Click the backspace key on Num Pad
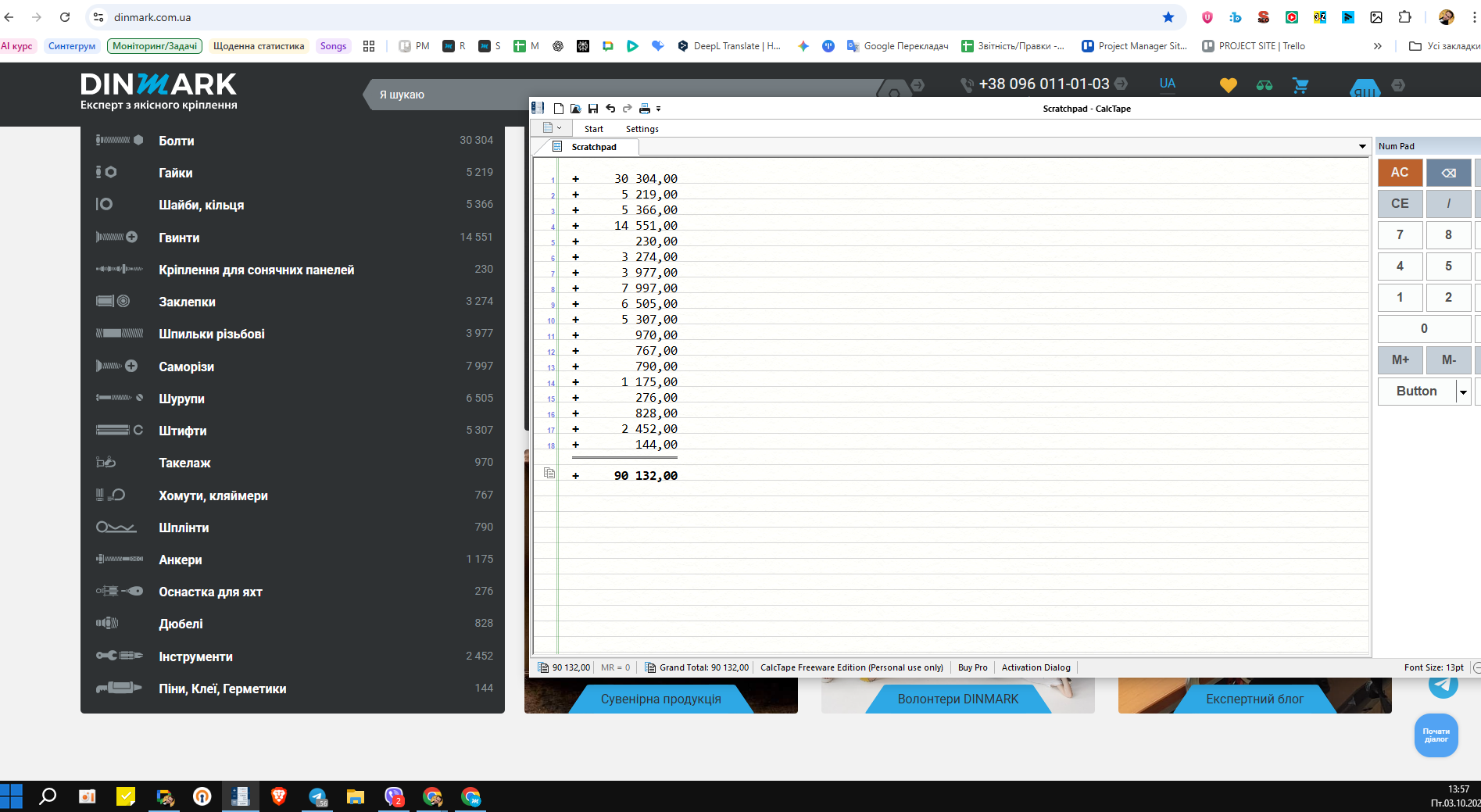This screenshot has width=1481, height=812. [1448, 173]
